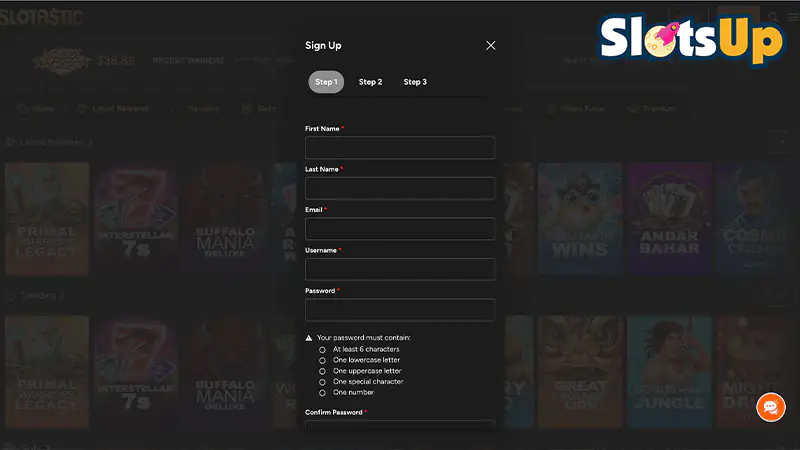Click "One uppercase letter" requirement
The height and width of the screenshot is (450, 800).
[367, 371]
